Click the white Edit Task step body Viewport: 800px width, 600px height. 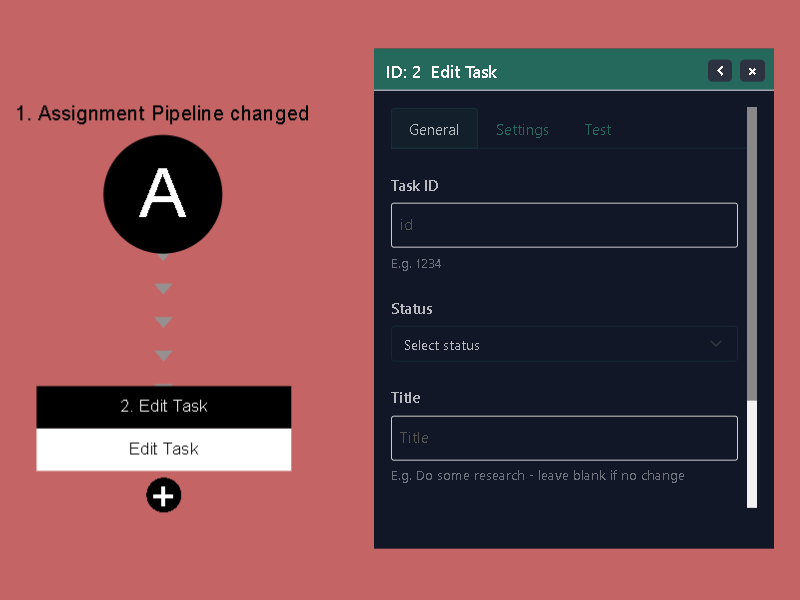(164, 449)
